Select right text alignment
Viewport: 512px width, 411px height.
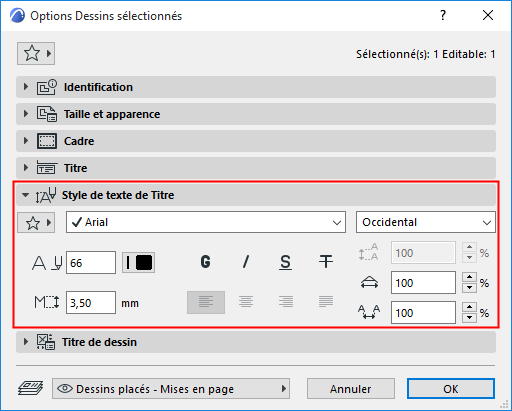coord(286,302)
